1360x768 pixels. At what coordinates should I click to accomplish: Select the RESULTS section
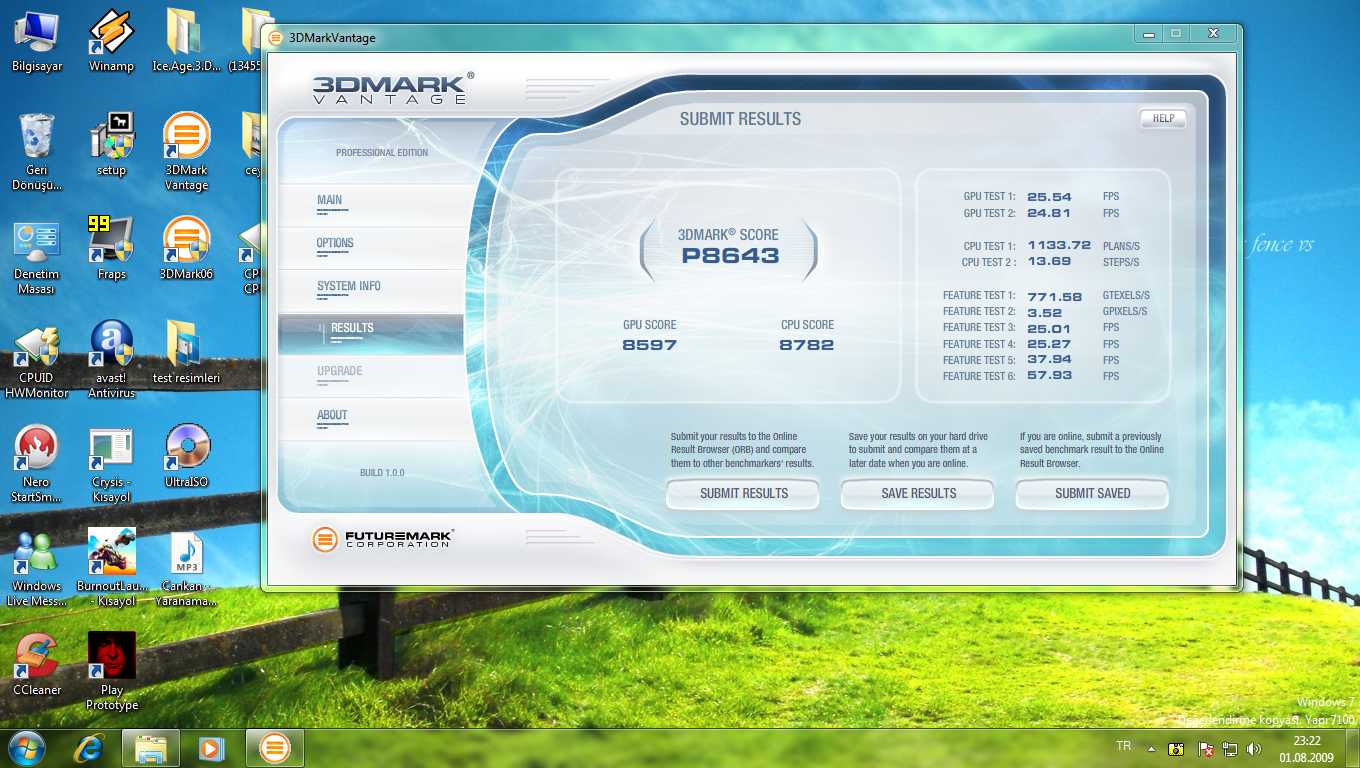371,333
